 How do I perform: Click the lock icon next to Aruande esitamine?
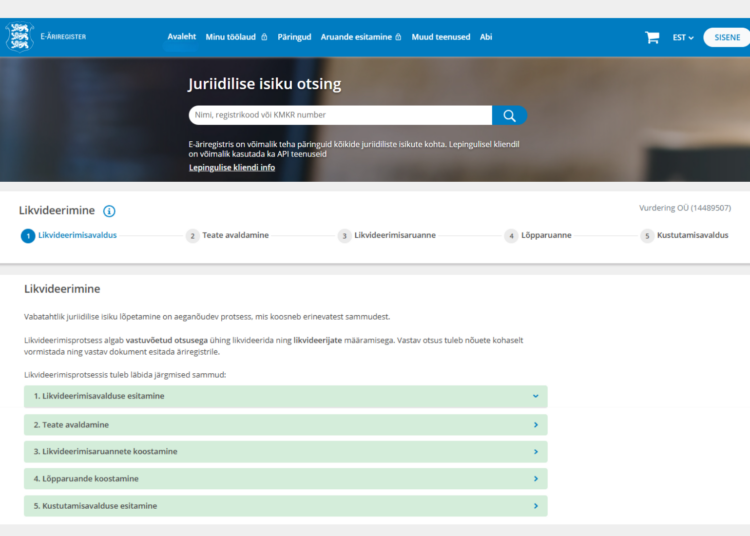(x=398, y=37)
